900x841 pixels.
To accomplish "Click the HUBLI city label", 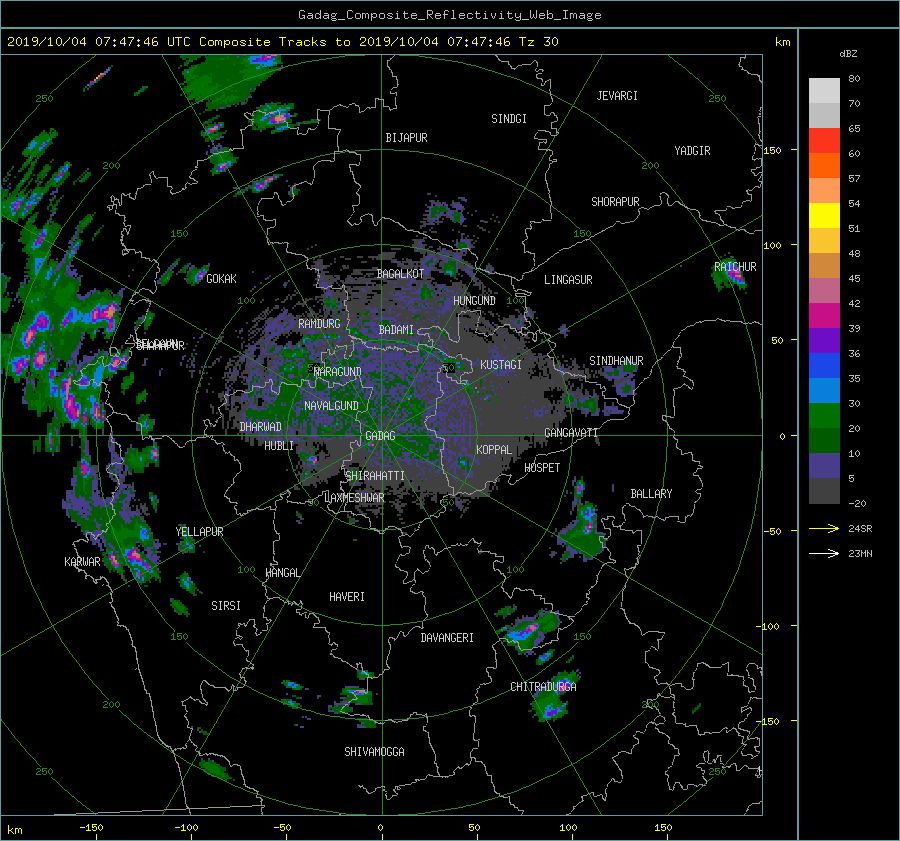I will [x=279, y=446].
